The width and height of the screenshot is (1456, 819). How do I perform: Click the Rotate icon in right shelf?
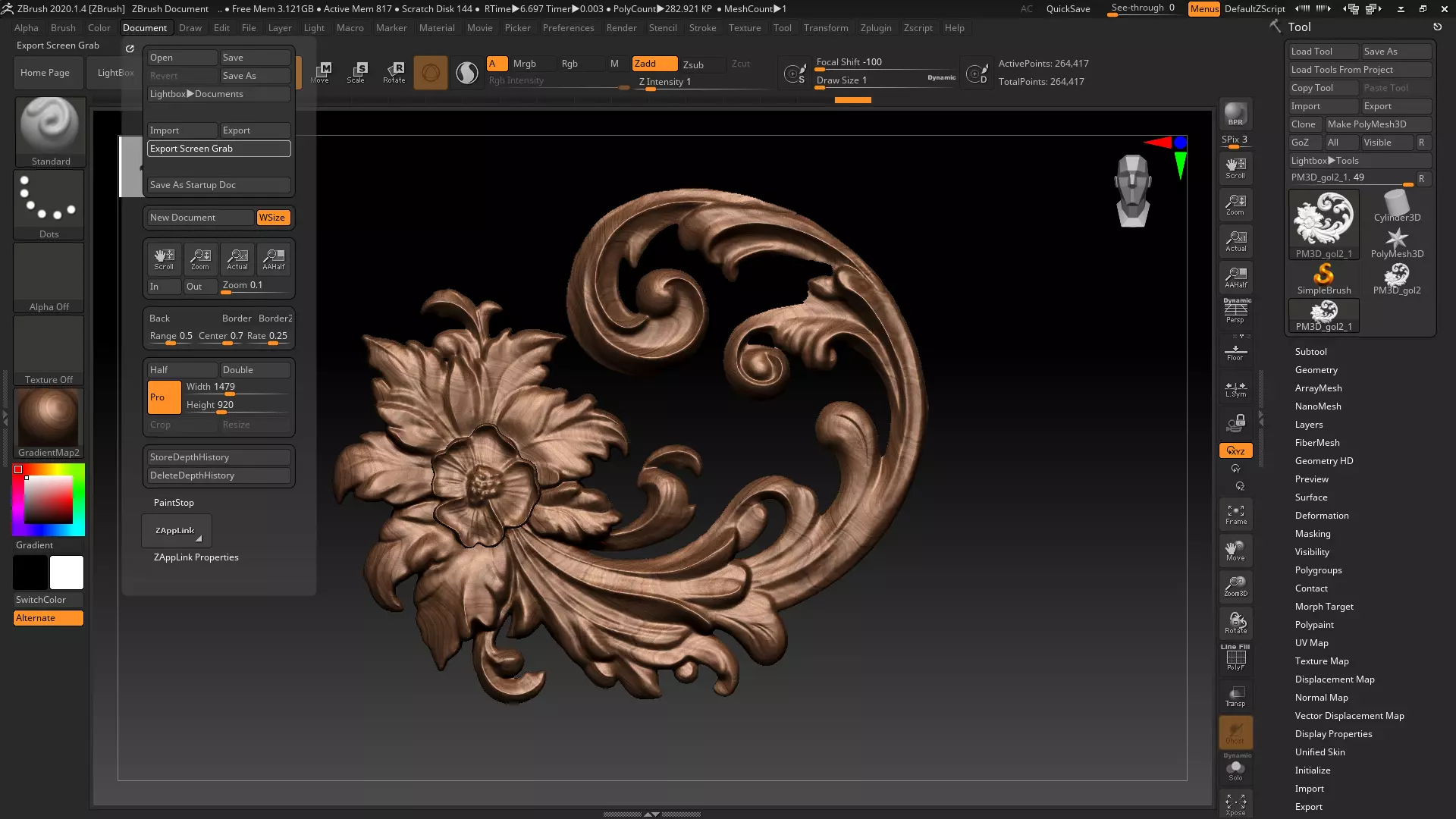pyautogui.click(x=1235, y=623)
